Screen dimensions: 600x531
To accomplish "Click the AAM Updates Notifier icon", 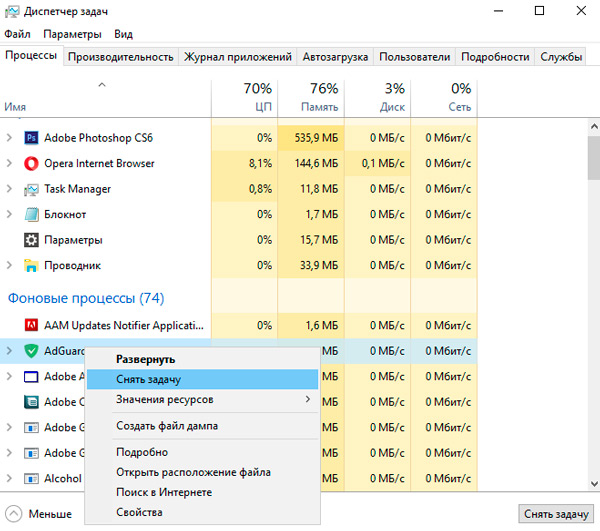I will click(31, 325).
